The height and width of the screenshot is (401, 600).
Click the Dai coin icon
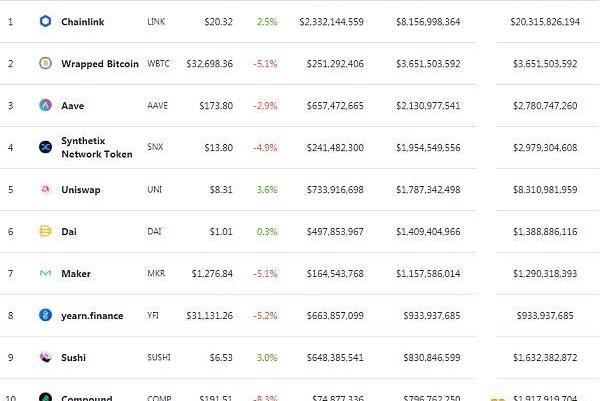pyautogui.click(x=45, y=231)
